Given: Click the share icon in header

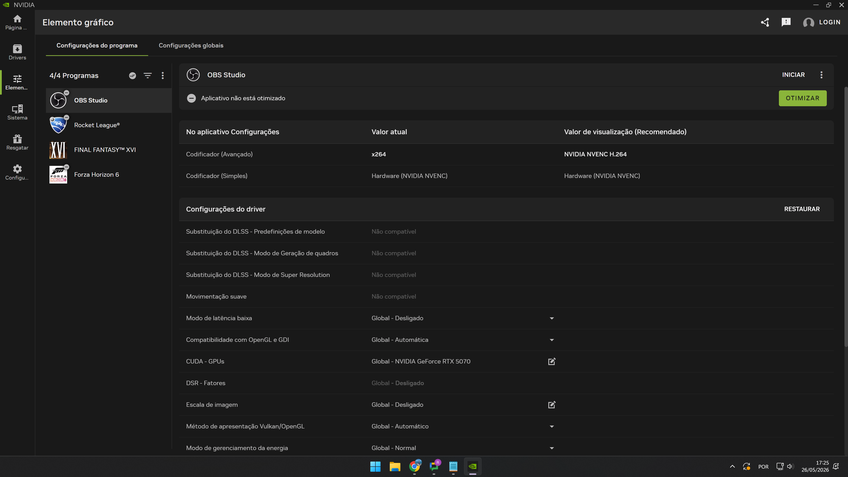Looking at the screenshot, I should [x=765, y=22].
